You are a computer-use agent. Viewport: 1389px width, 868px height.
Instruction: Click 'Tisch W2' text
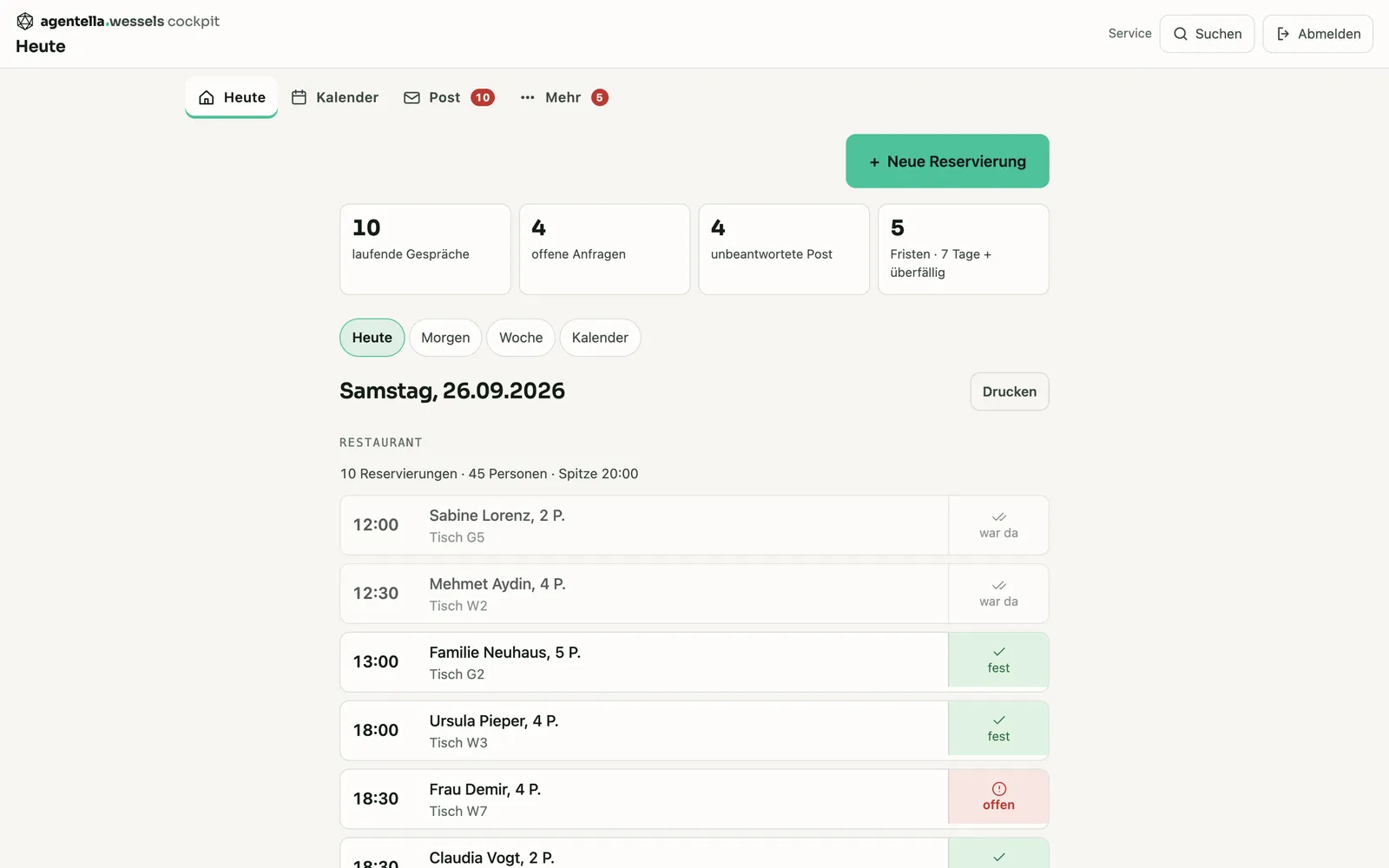(458, 606)
